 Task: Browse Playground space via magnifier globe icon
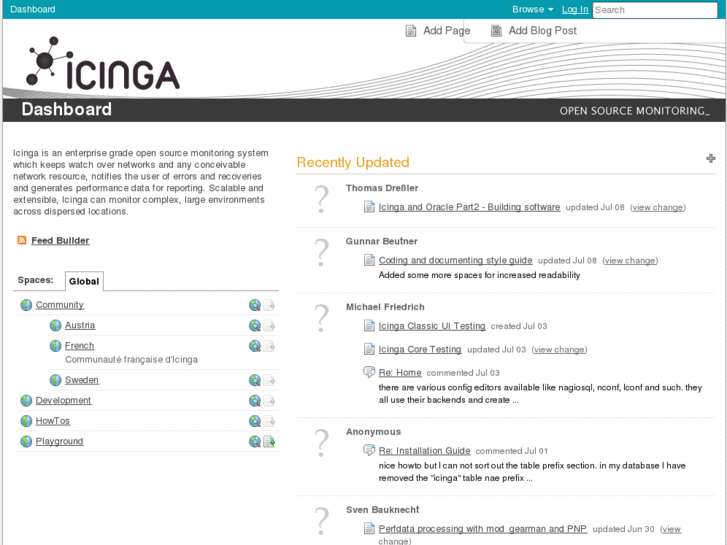(x=255, y=441)
